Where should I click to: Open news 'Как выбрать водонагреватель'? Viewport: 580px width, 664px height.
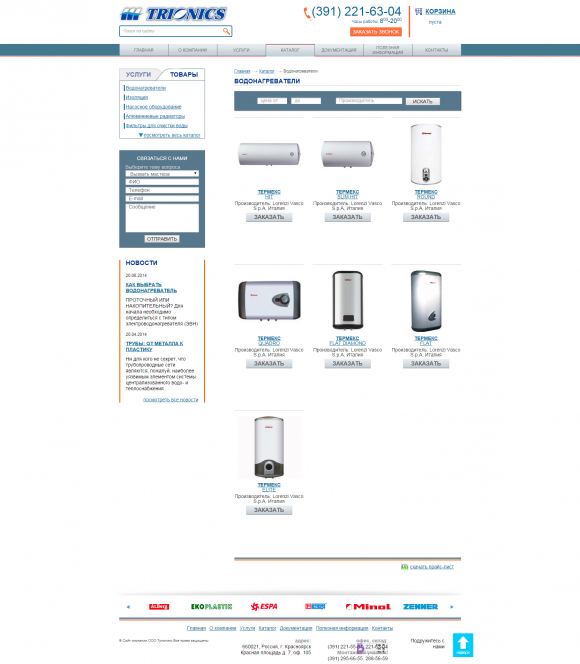click(151, 288)
